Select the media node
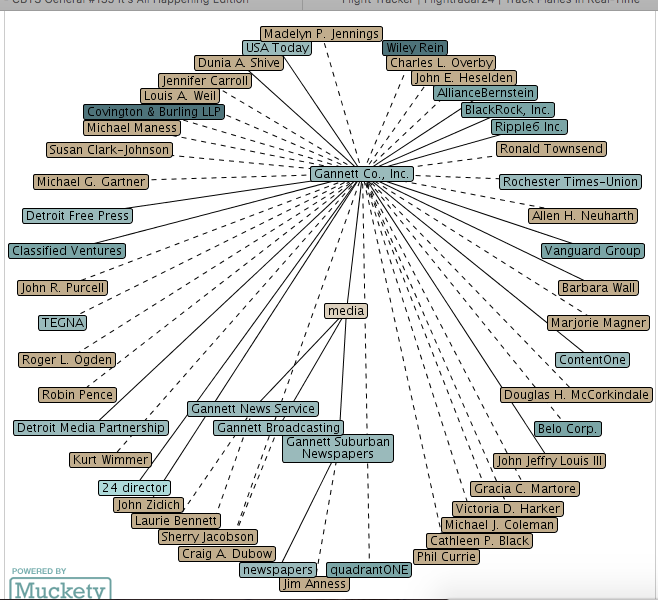 (346, 311)
